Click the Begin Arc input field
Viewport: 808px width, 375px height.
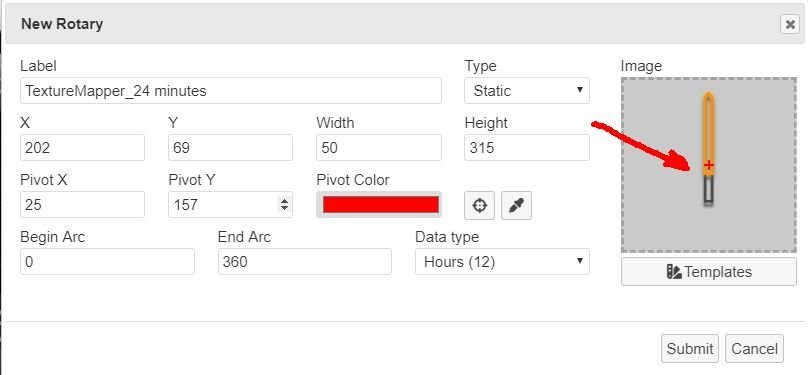[x=107, y=262]
